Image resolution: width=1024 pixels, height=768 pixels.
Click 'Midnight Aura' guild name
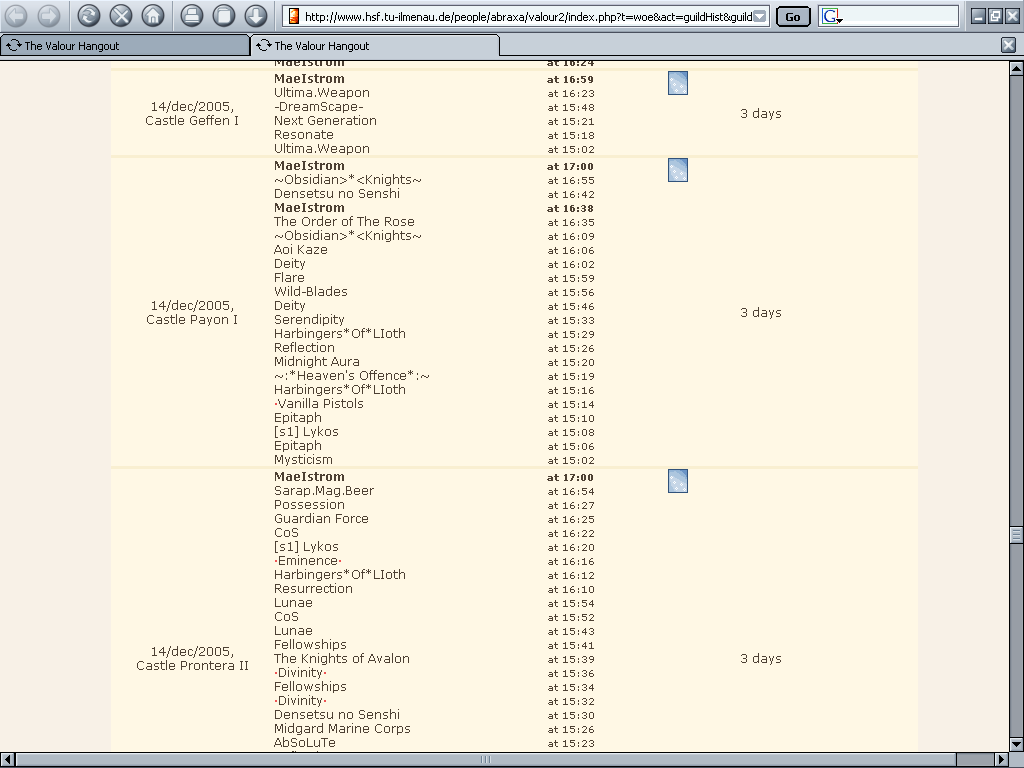[x=317, y=362]
